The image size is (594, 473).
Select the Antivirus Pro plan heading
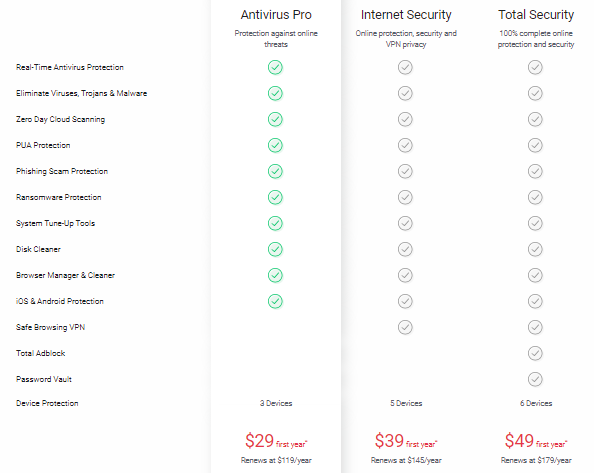[276, 15]
